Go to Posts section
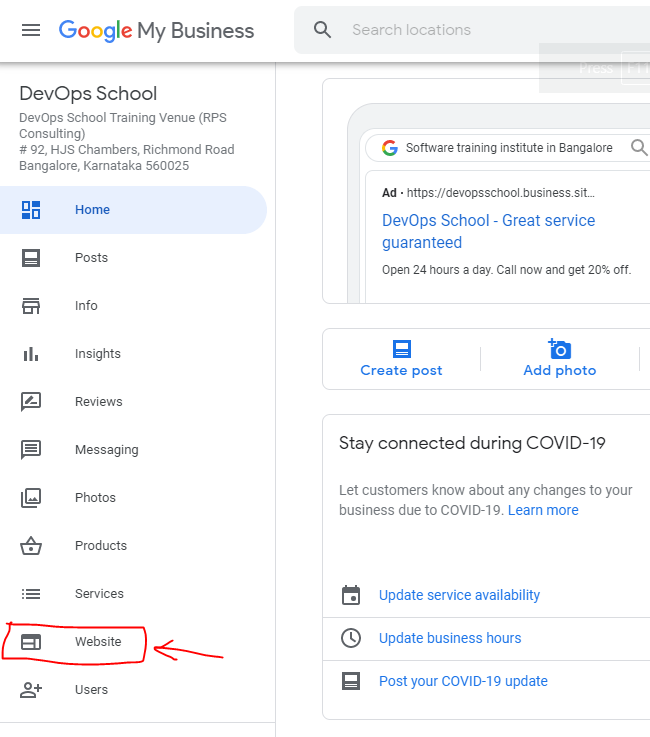Screen dimensions: 650x737 point(91,258)
